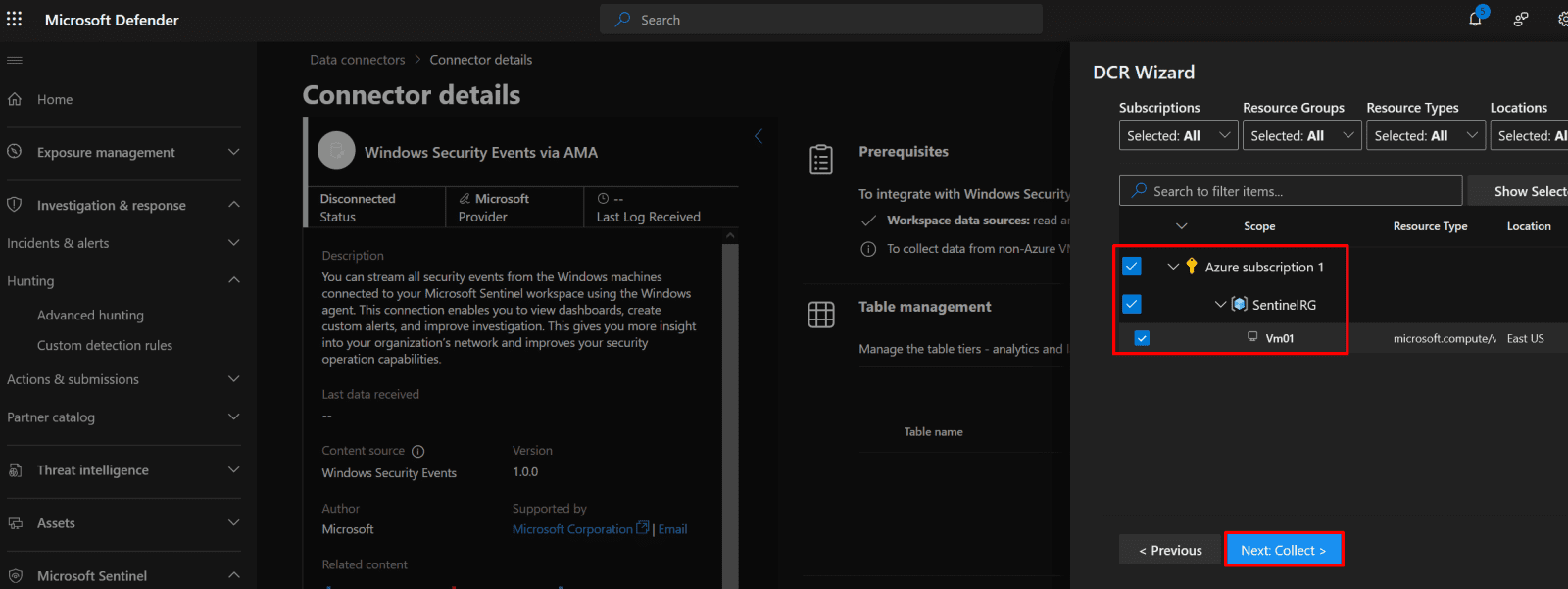Open Advanced hunting in sidebar

[90, 316]
